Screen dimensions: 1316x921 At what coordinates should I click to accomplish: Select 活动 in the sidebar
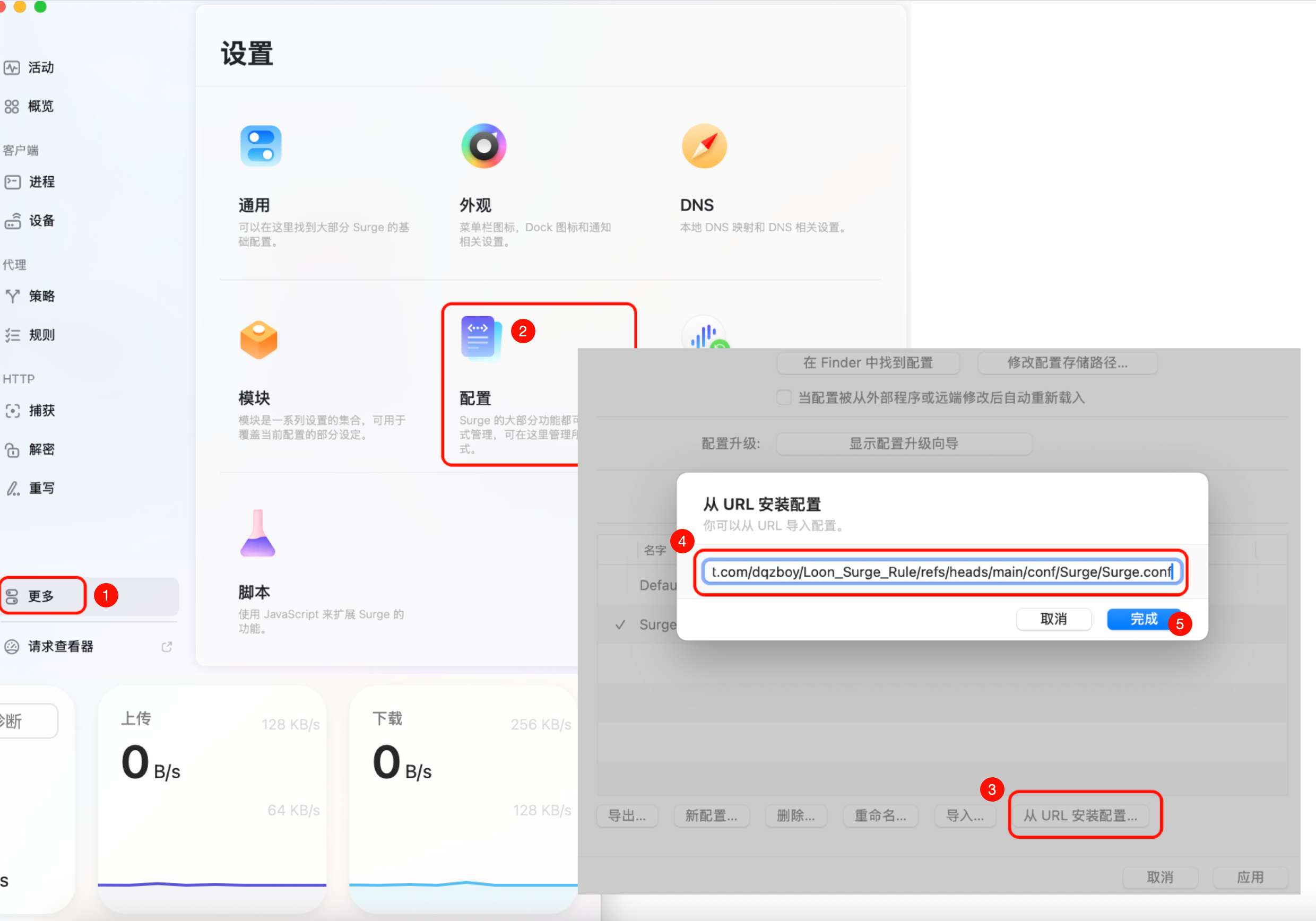[40, 67]
